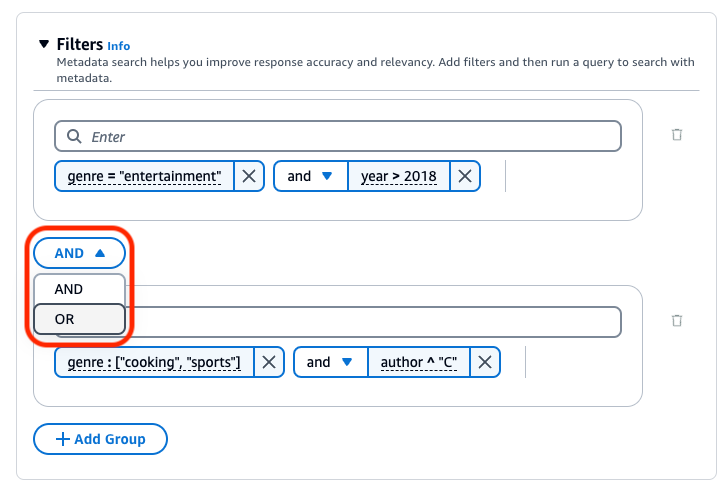The height and width of the screenshot is (492, 728).
Task: Edit the genre = "entertainment" filter token
Action: pyautogui.click(x=145, y=176)
